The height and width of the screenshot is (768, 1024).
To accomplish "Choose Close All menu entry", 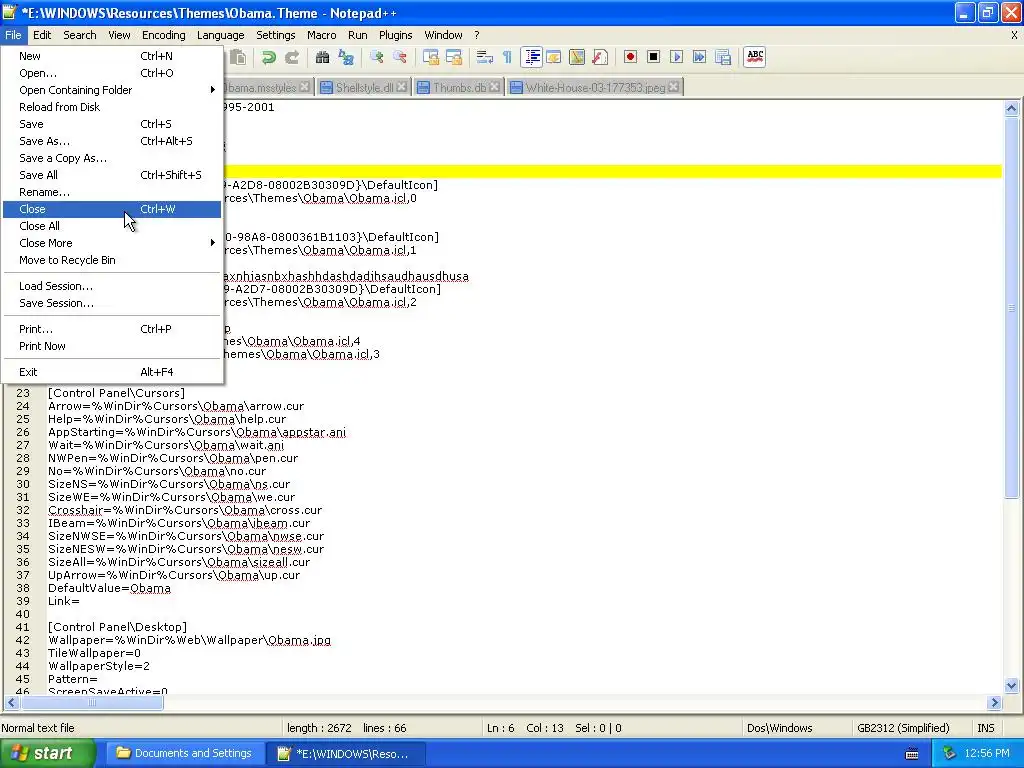I will (x=112, y=226).
